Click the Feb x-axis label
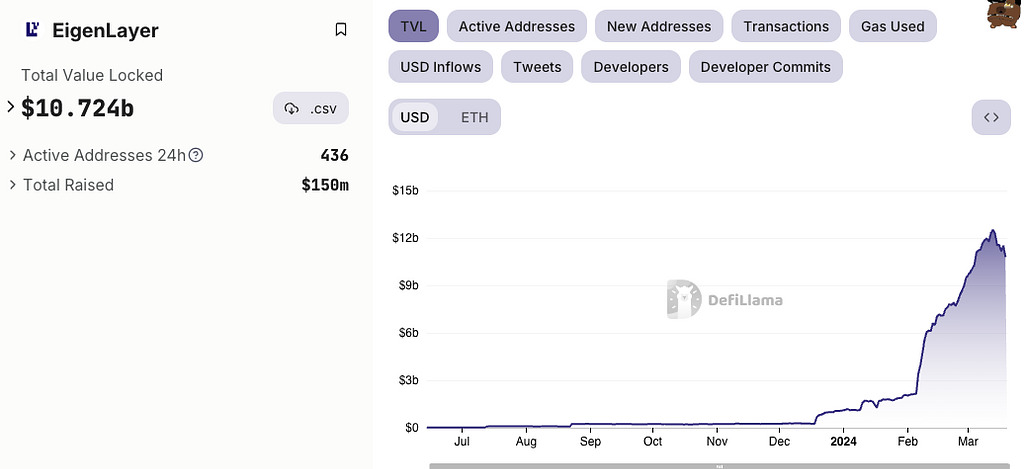 tap(907, 442)
